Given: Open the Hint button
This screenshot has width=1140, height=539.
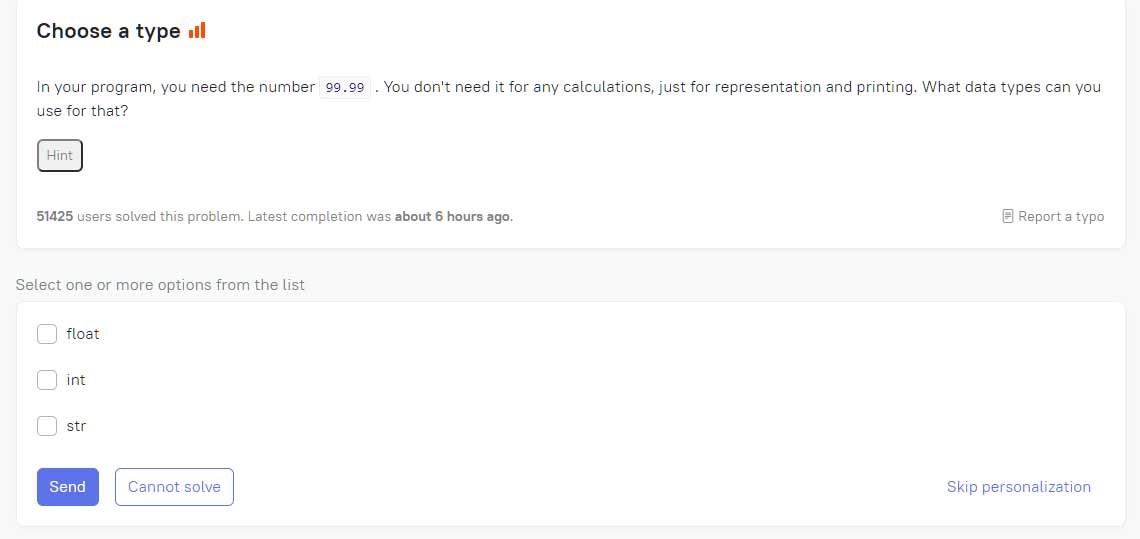Looking at the screenshot, I should click(60, 156).
